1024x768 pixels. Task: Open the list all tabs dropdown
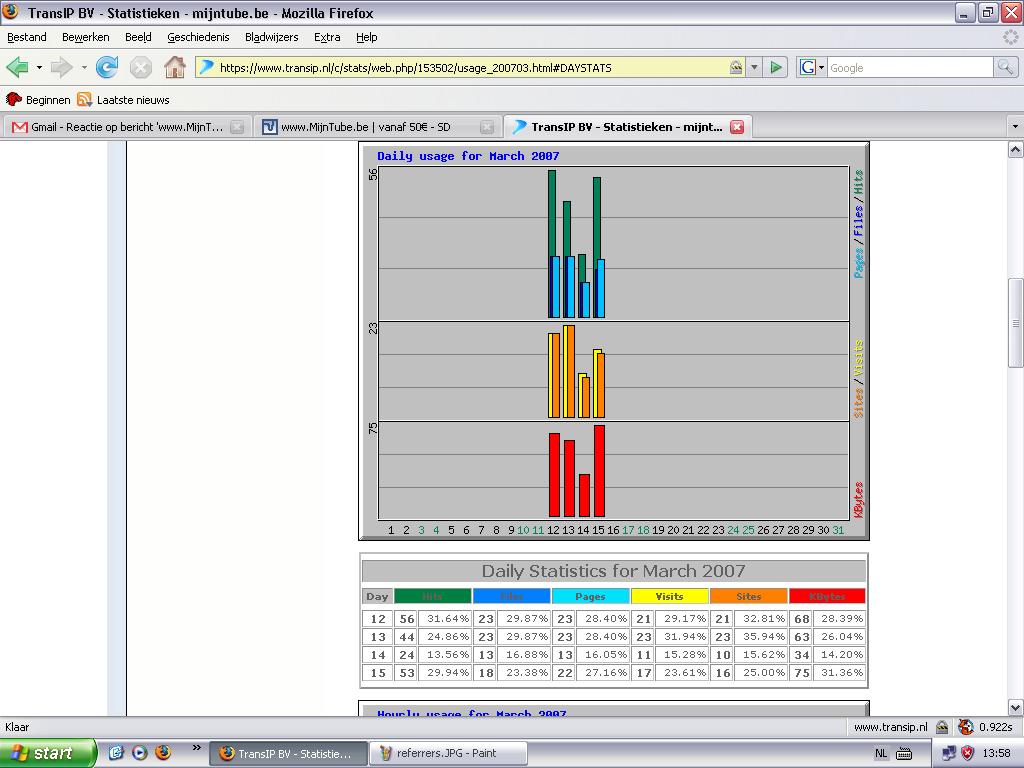click(x=1015, y=127)
